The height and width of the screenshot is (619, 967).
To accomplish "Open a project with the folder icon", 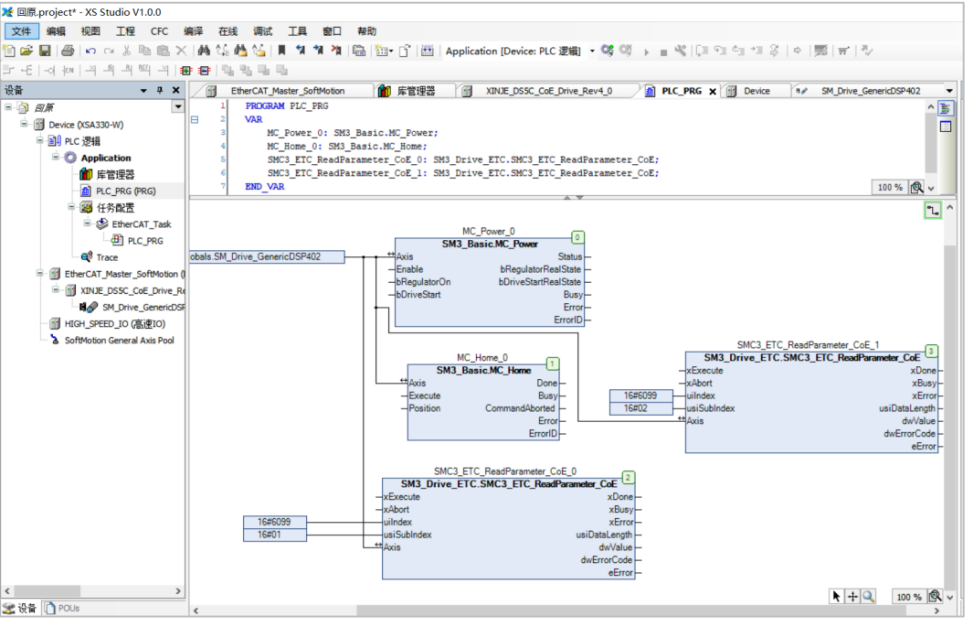I will (27, 51).
